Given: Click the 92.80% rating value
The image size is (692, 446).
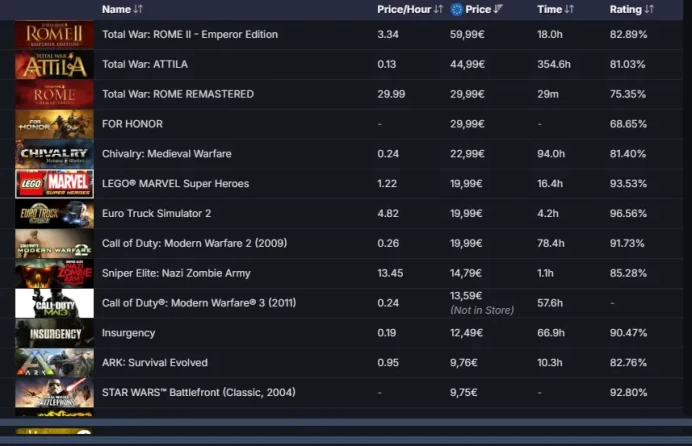Looking at the screenshot, I should 628,393.
